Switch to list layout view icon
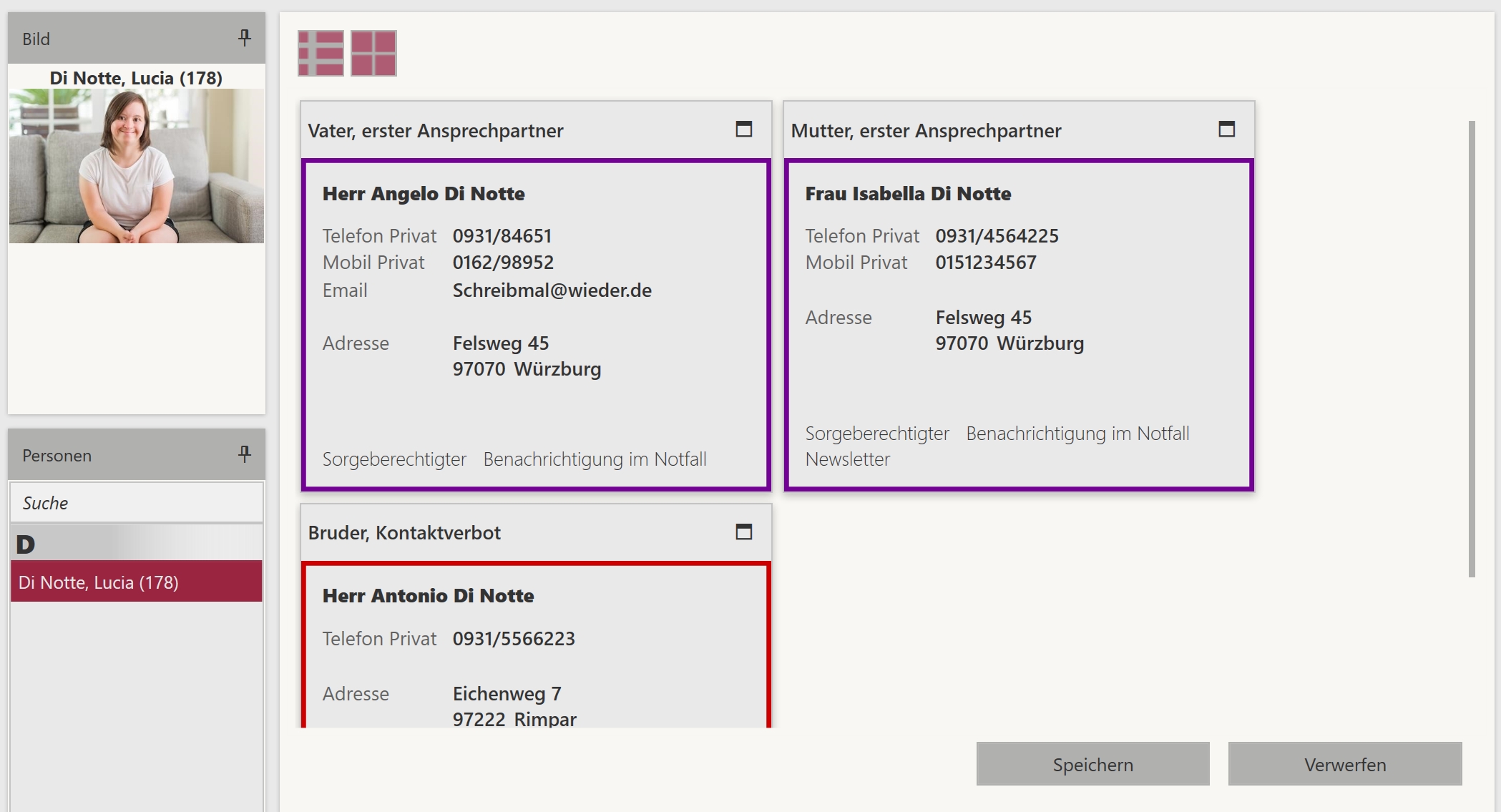 tap(321, 53)
